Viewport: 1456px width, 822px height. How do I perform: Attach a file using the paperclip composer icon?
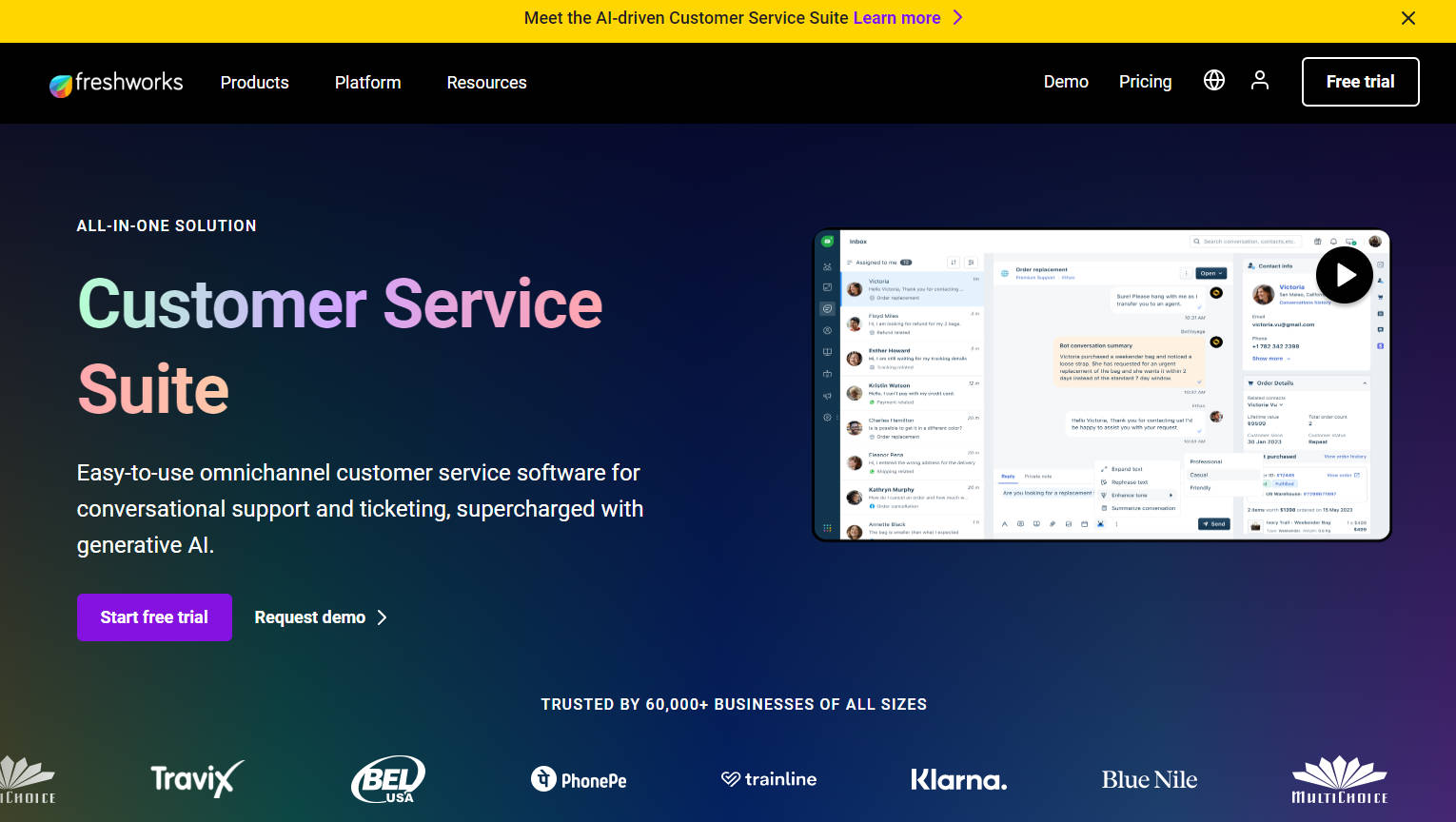tap(1053, 524)
